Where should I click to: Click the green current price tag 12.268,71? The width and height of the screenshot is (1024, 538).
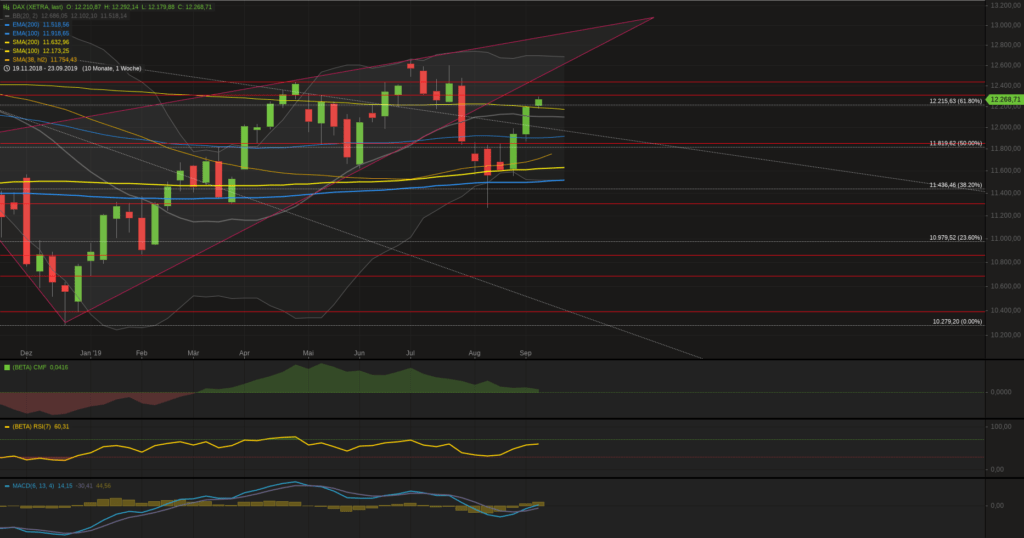(1004, 100)
